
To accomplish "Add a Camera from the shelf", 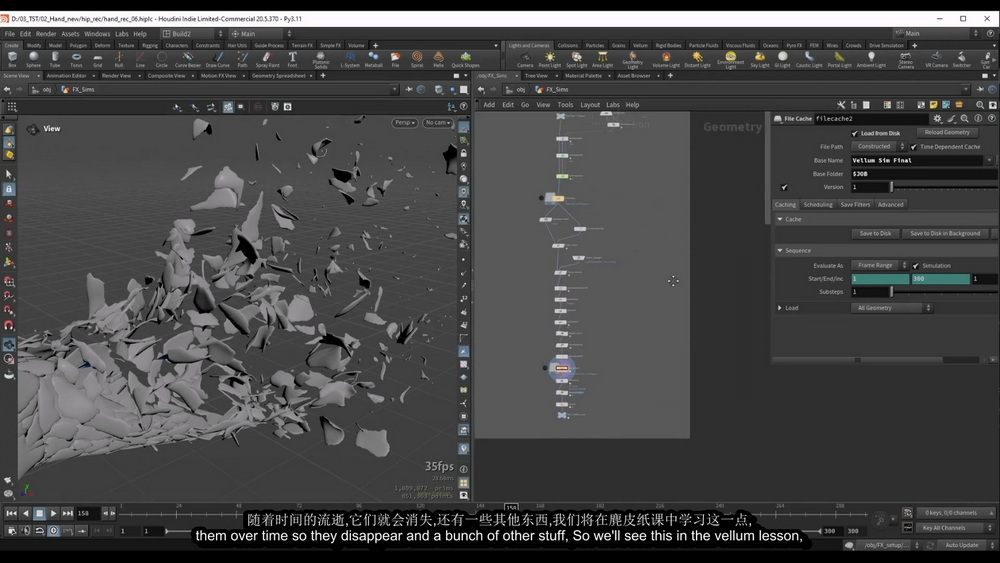I will (525, 59).
